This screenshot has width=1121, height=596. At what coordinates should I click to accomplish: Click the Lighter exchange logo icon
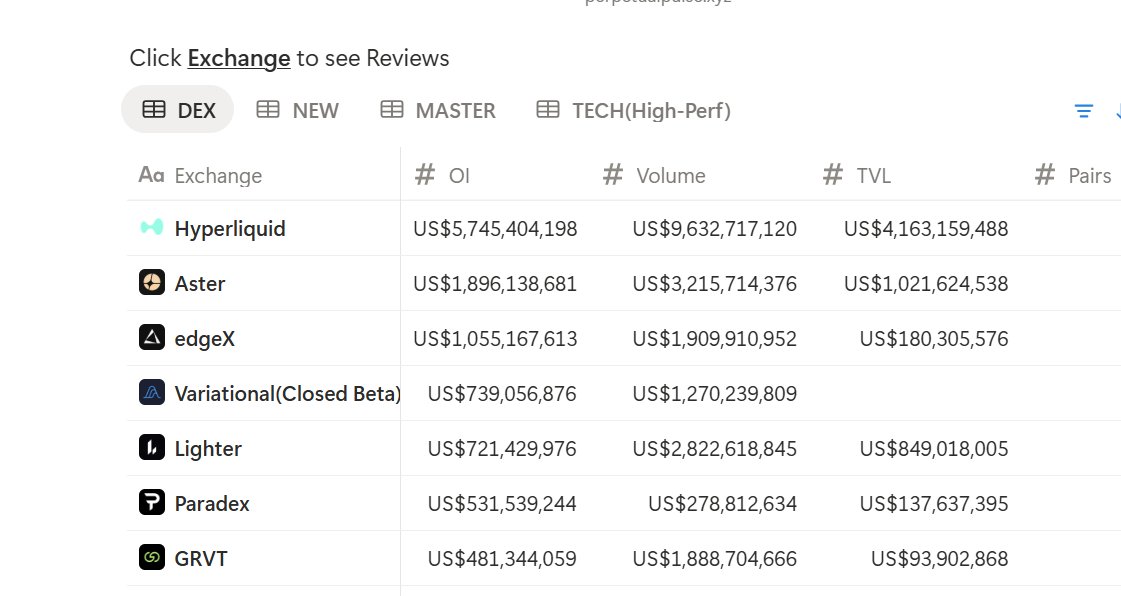click(x=151, y=448)
